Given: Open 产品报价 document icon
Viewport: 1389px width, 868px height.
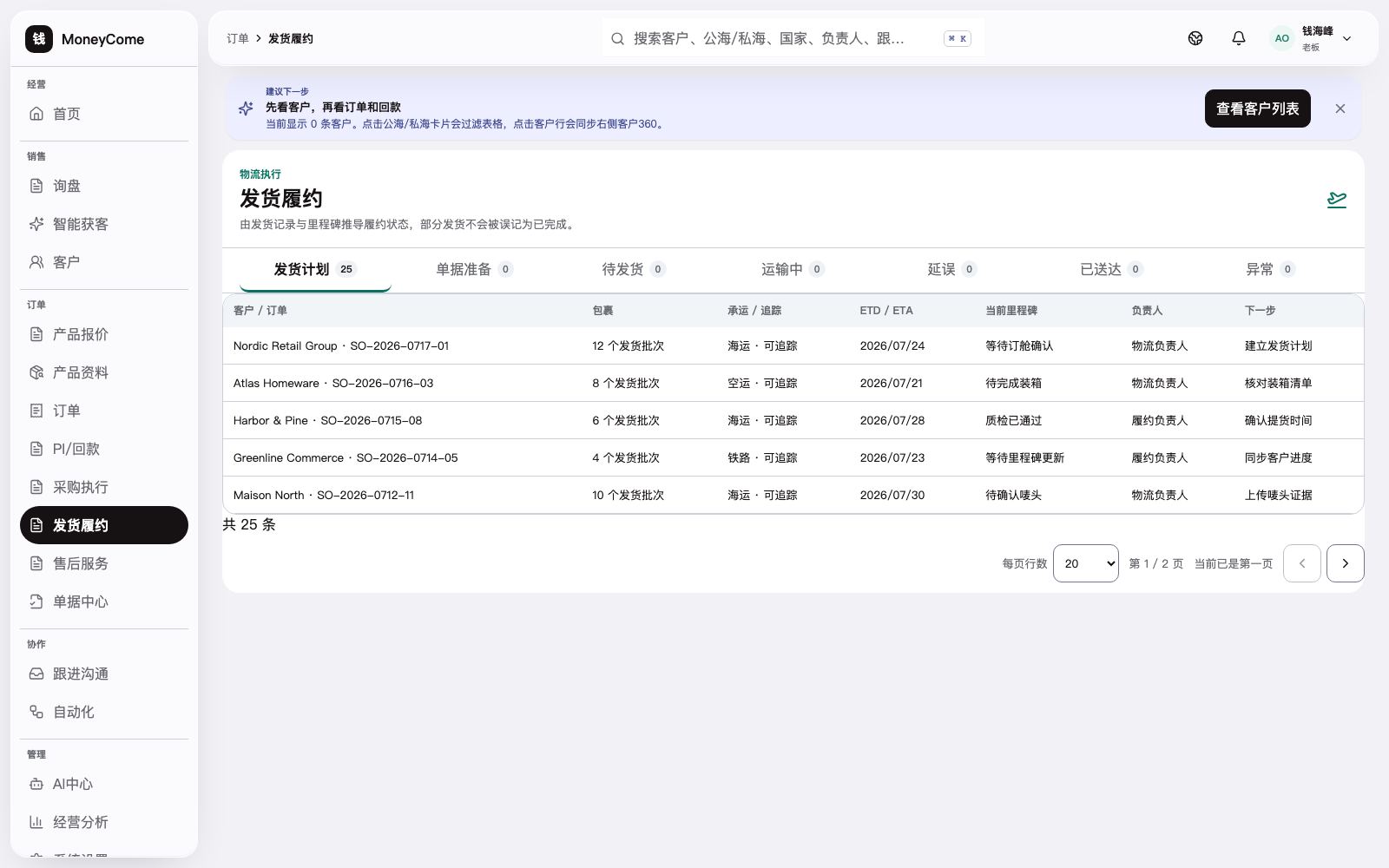Looking at the screenshot, I should click(x=36, y=334).
